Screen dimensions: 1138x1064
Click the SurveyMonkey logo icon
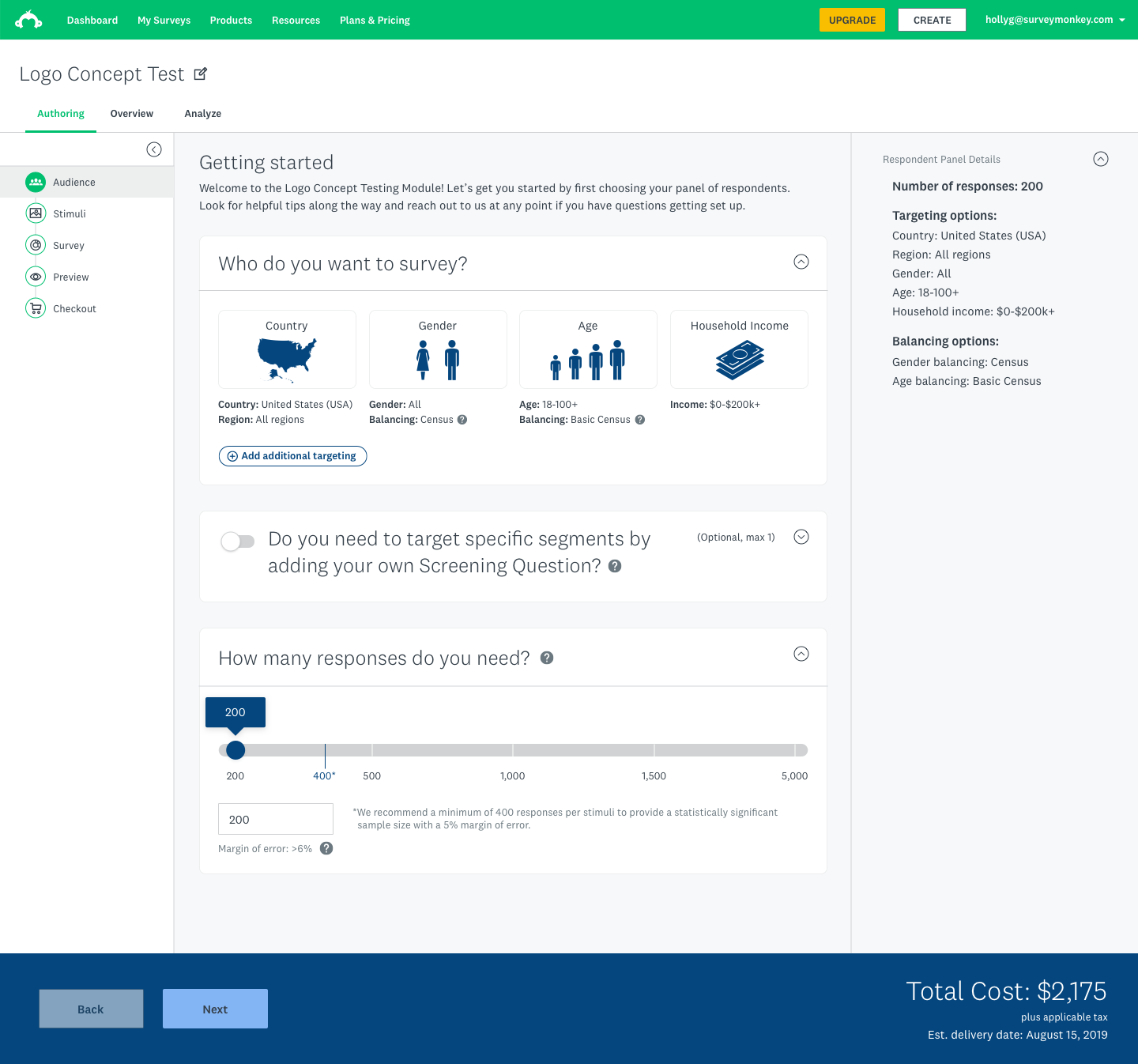[x=29, y=20]
